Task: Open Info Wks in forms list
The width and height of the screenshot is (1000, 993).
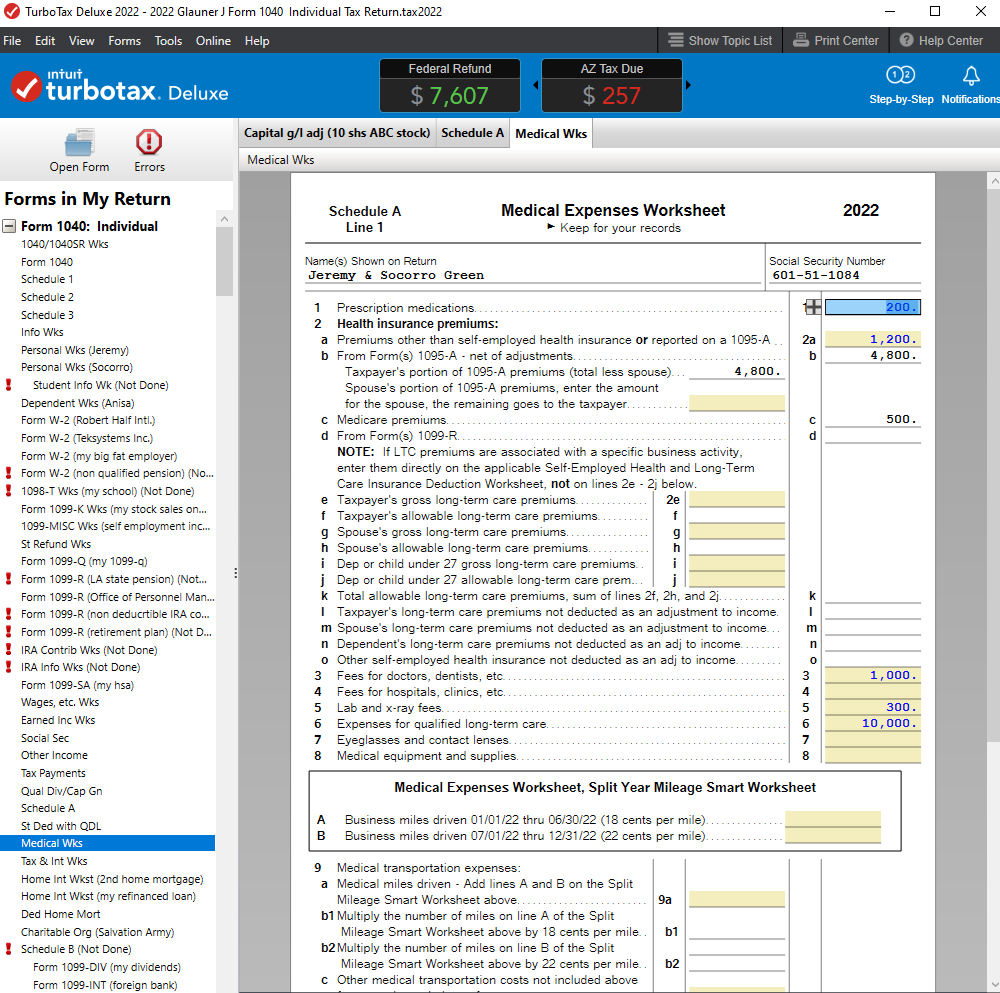Action: (42, 332)
